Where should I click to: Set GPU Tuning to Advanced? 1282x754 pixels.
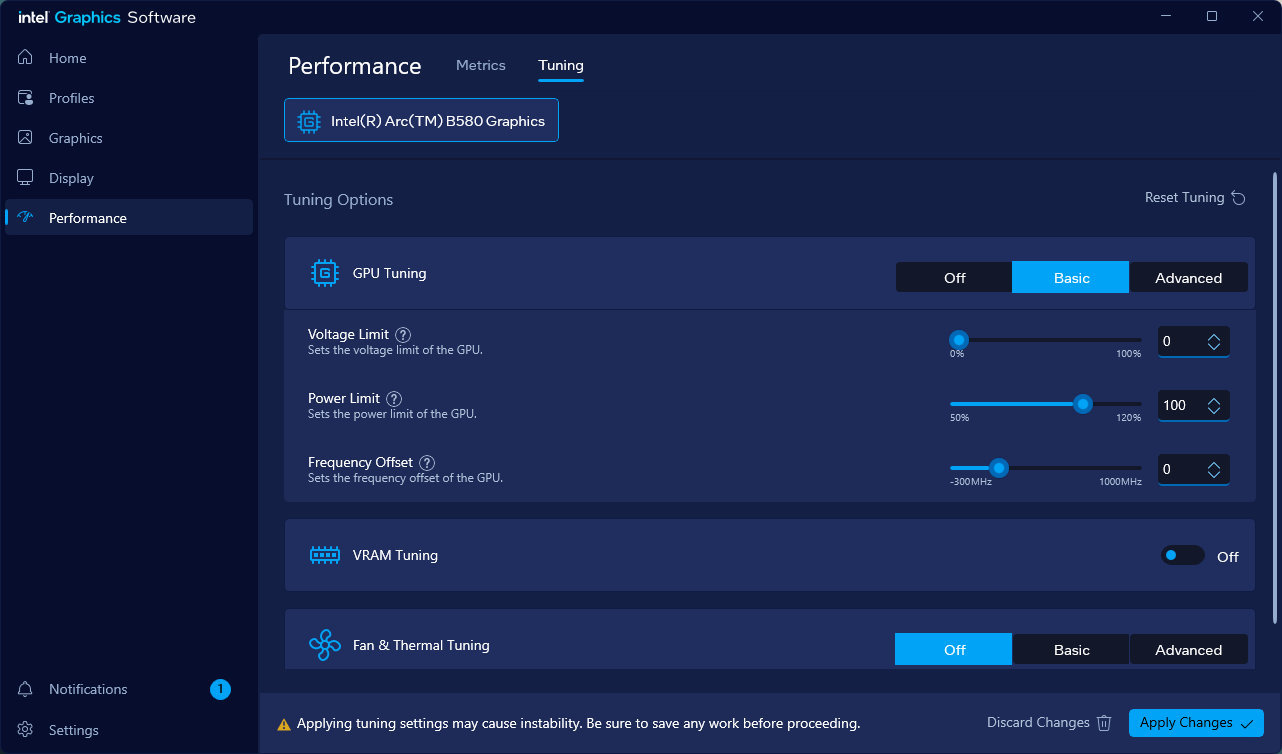1189,278
